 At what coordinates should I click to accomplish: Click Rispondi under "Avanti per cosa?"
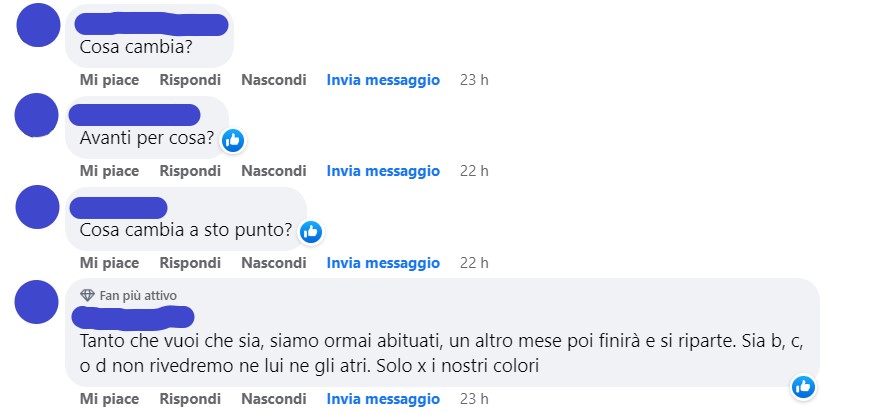190,171
